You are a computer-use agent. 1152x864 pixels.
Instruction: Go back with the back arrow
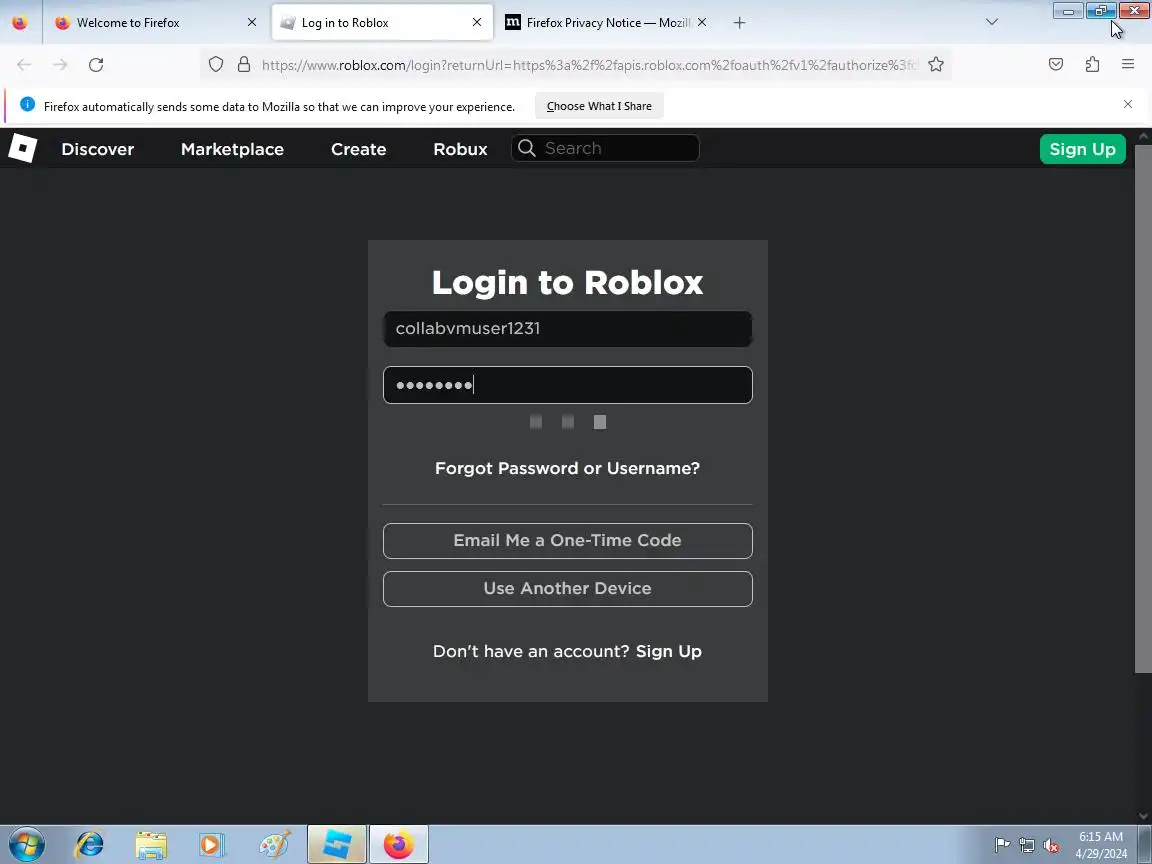coord(24,65)
